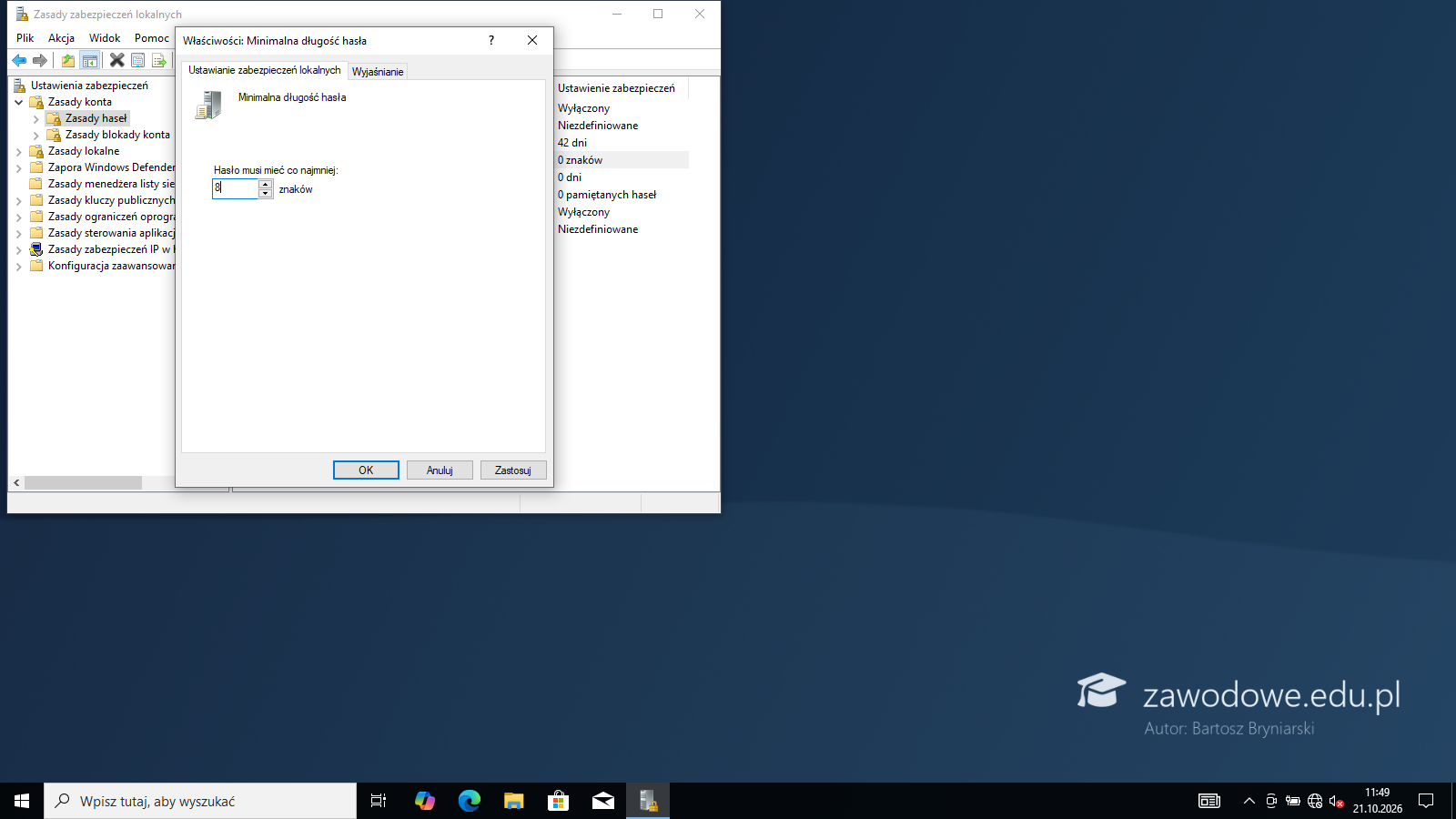Screen dimensions: 1456x819
Task: Click the Up one level folder icon
Action: [68, 60]
